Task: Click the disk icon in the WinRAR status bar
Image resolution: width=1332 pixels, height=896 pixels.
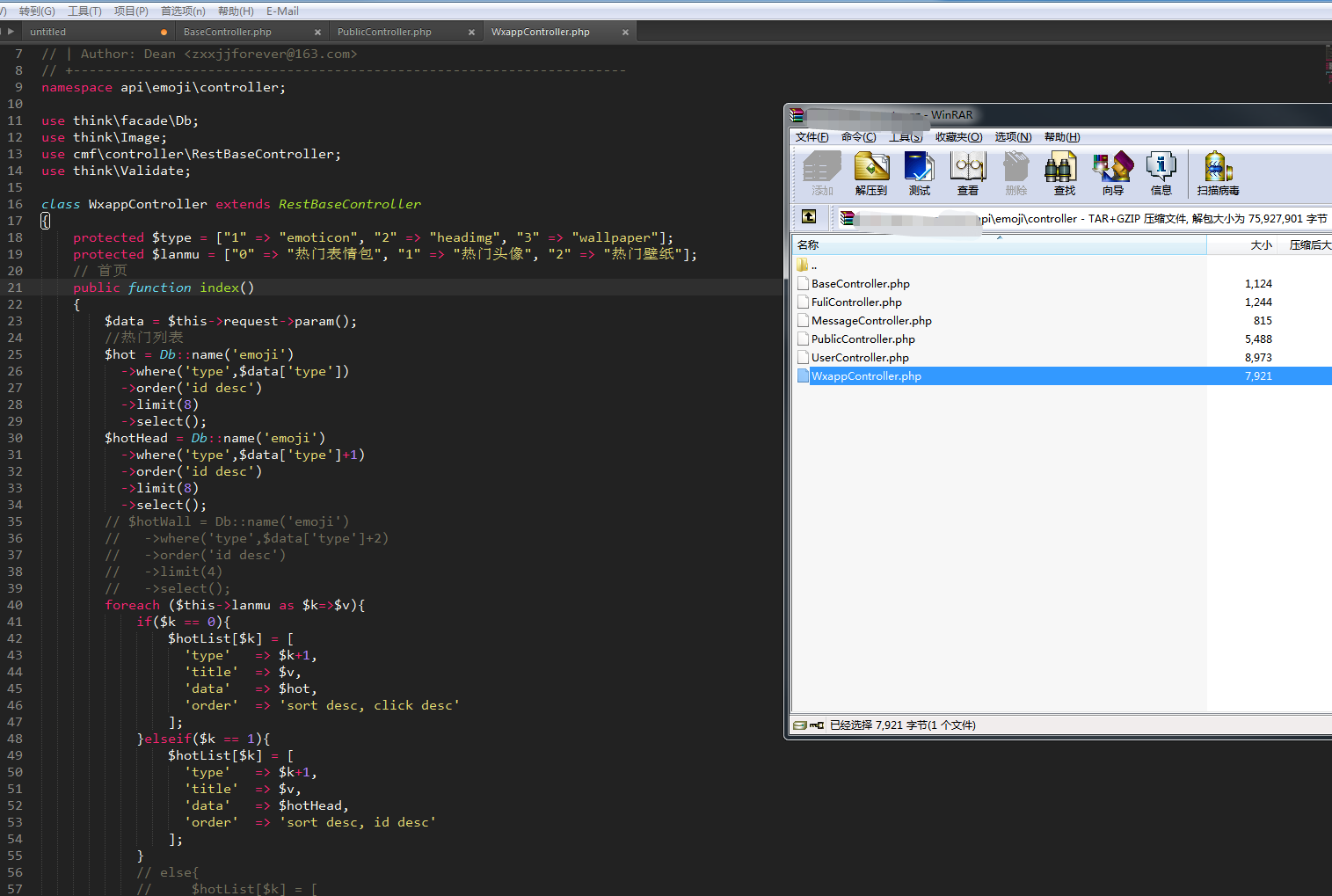Action: [800, 725]
